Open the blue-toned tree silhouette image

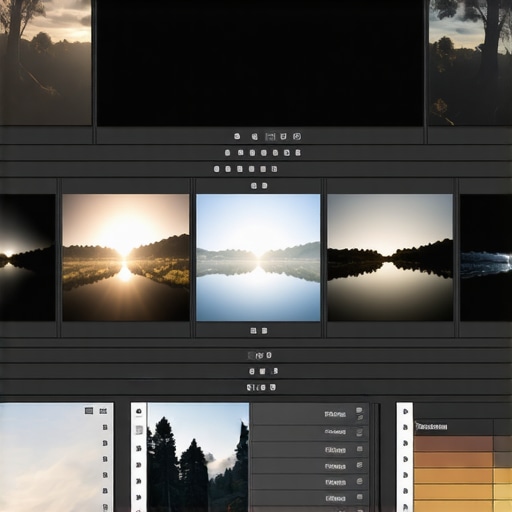click(x=470, y=62)
